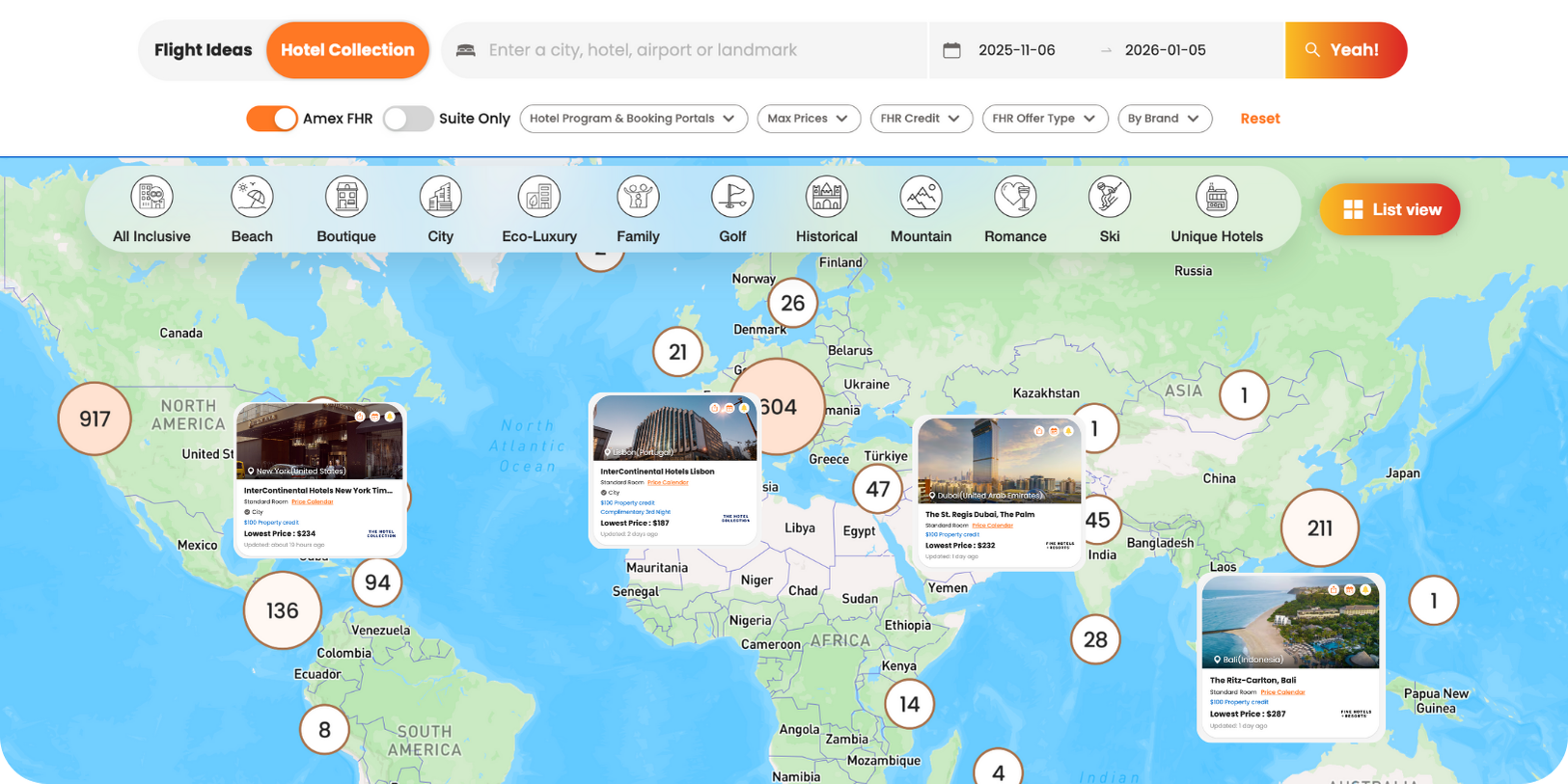Click Lowest Price $234 on New York card
The image size is (1568, 784).
[280, 533]
